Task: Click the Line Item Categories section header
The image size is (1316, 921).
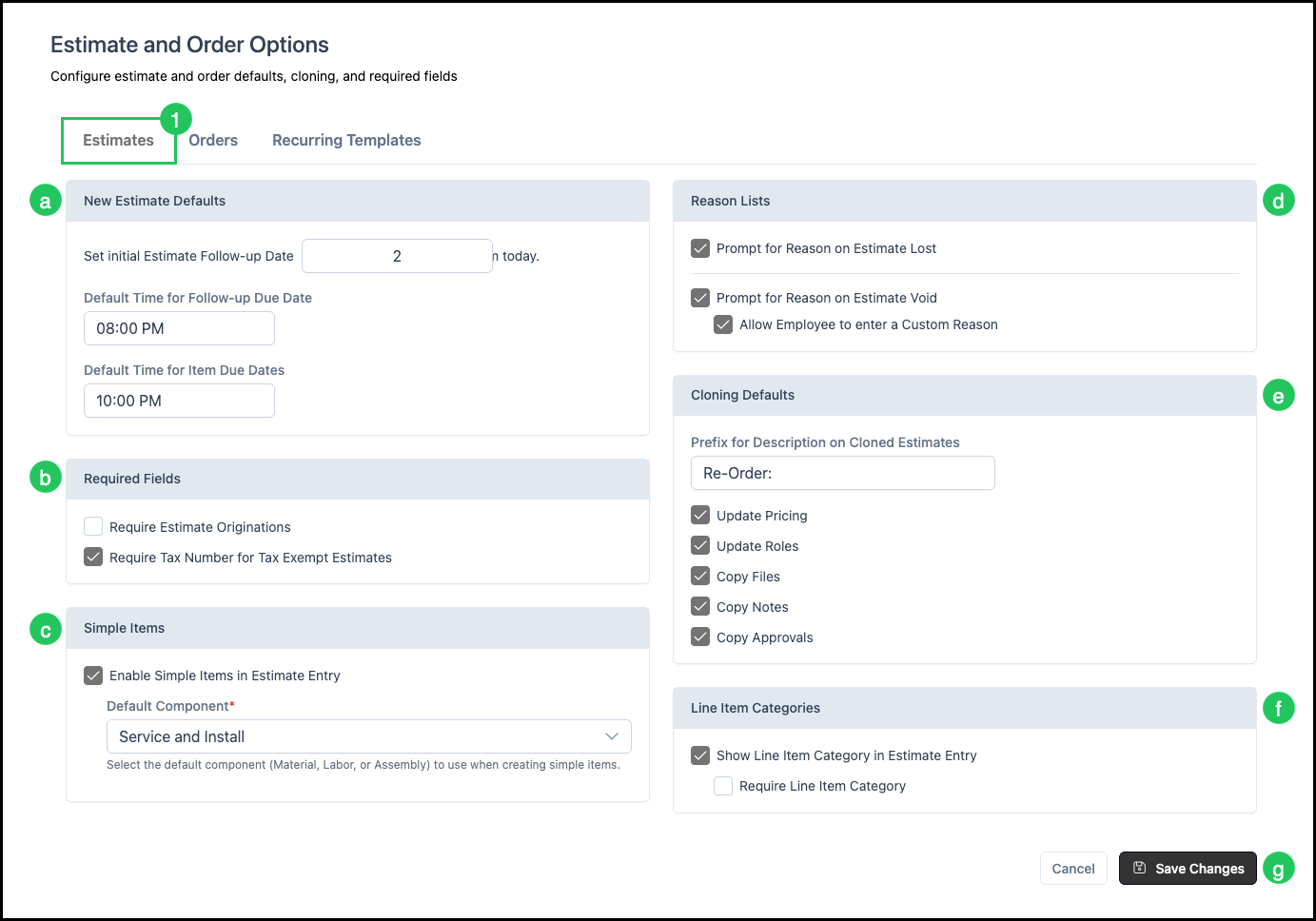Action: [965, 708]
